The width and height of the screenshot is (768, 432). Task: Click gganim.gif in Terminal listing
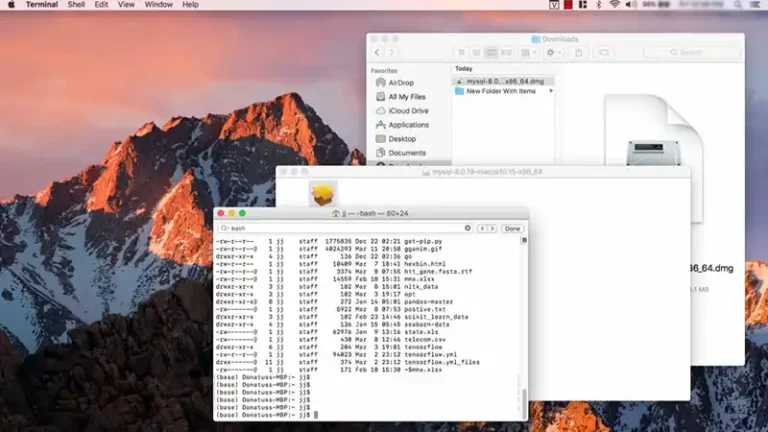point(423,249)
